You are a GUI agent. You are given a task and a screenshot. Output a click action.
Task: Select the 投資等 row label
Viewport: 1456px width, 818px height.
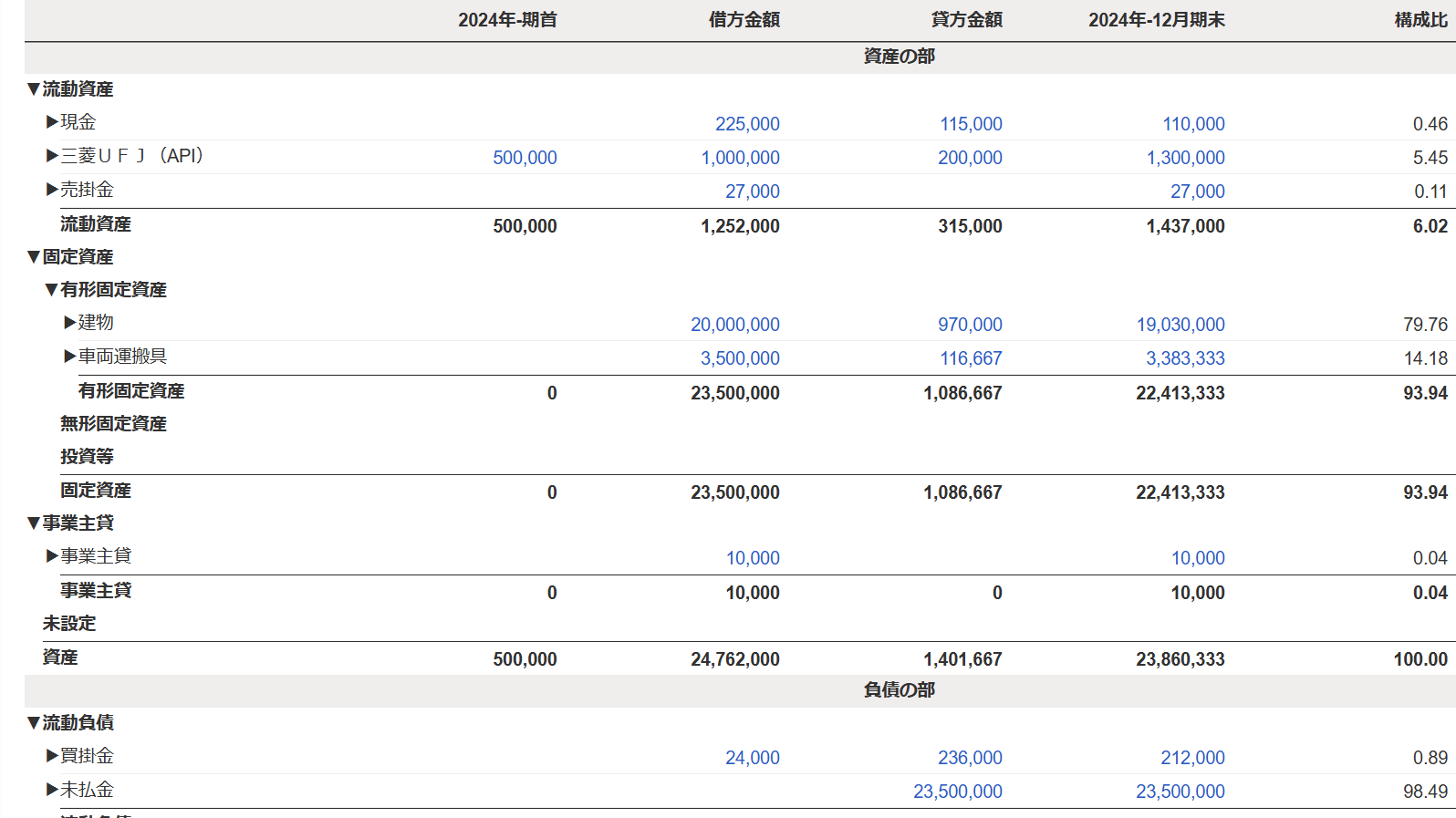click(x=87, y=457)
